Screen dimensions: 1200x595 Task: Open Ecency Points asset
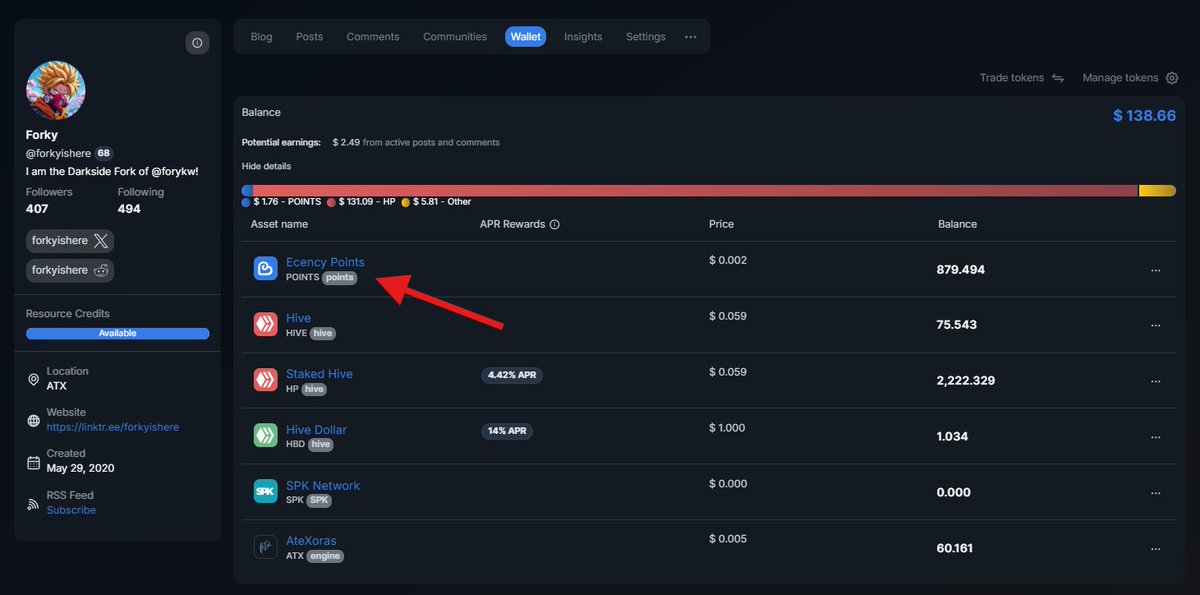point(325,262)
